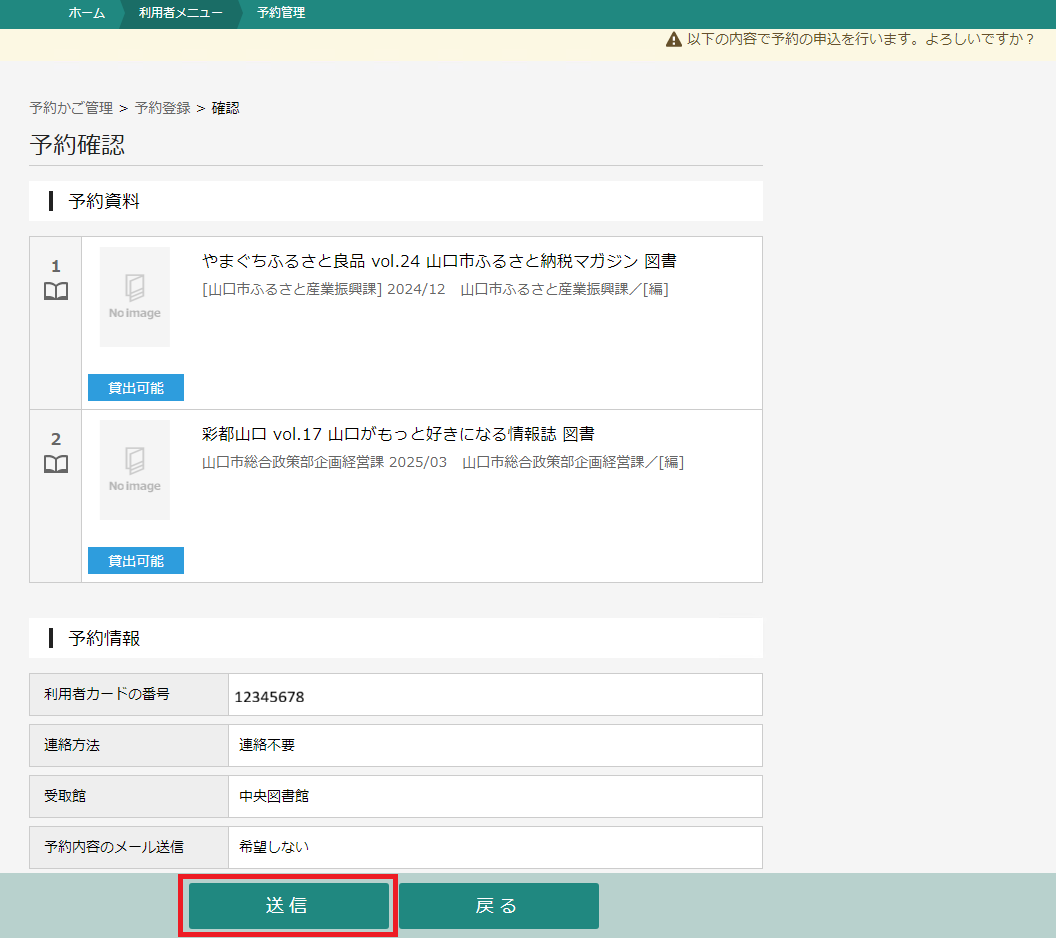Click the book icon for item 1
Viewport: 1056px width, 938px height.
pyautogui.click(x=56, y=292)
